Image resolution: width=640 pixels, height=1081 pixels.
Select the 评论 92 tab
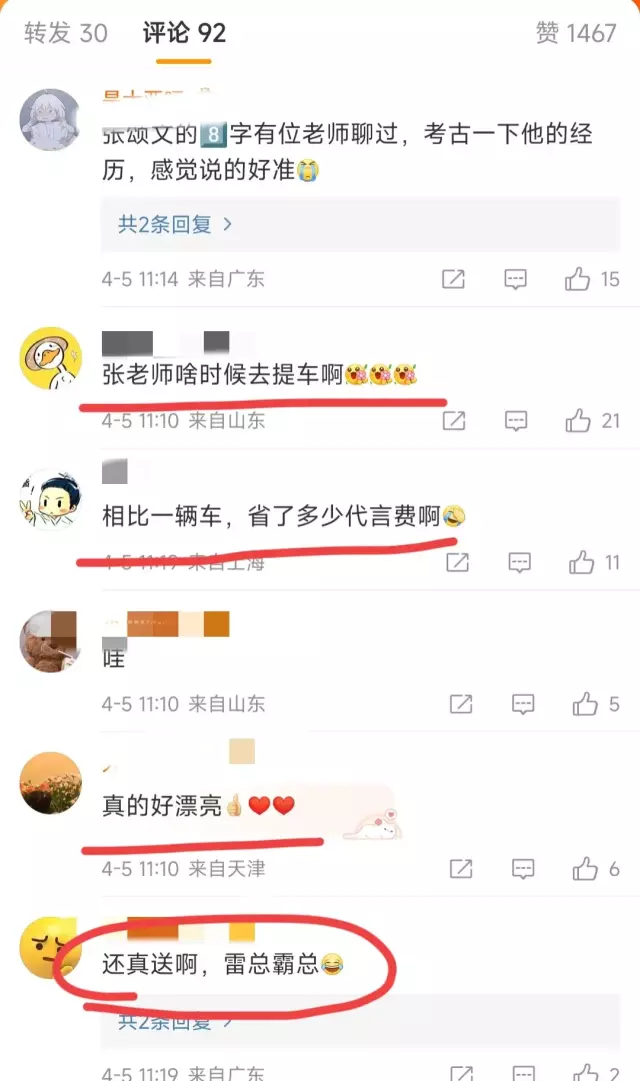(184, 32)
